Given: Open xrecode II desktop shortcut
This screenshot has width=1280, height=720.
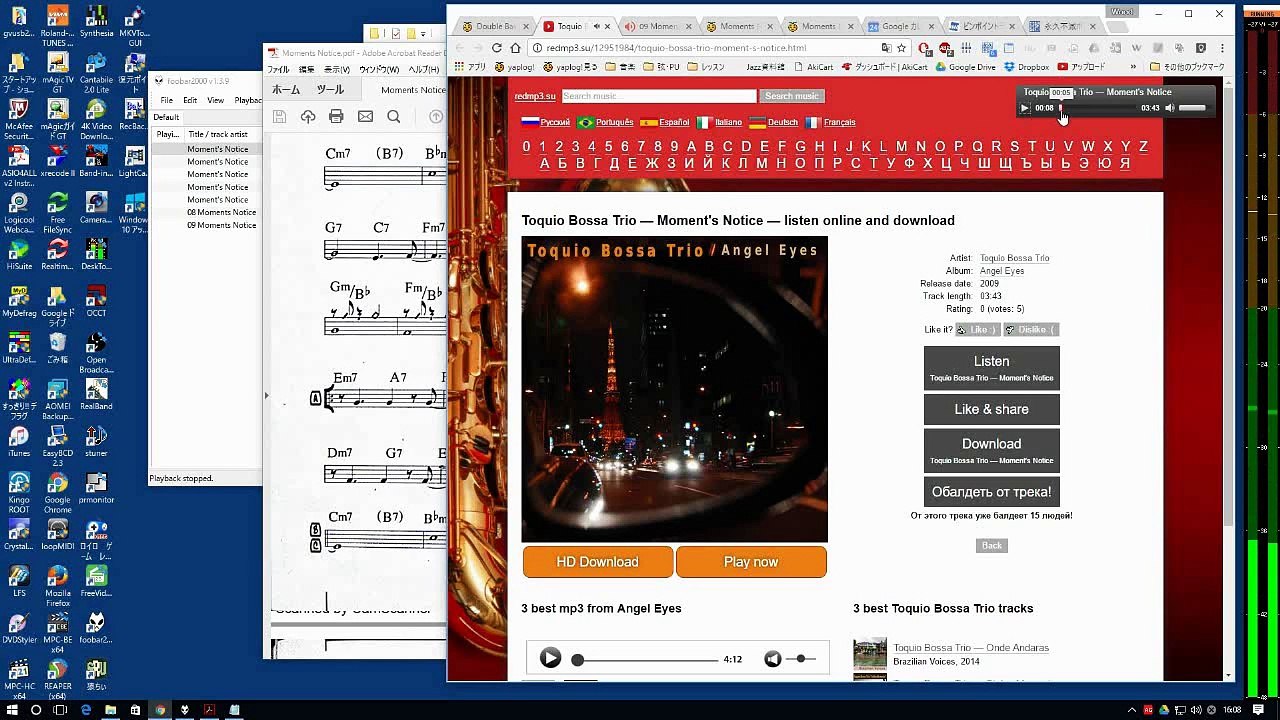Looking at the screenshot, I should pyautogui.click(x=58, y=160).
